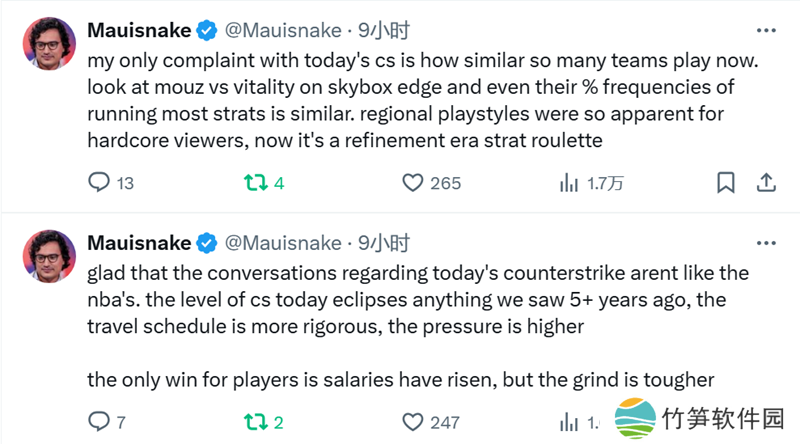Click verified badge on first tweet
This screenshot has height=444, width=800.
click(207, 28)
